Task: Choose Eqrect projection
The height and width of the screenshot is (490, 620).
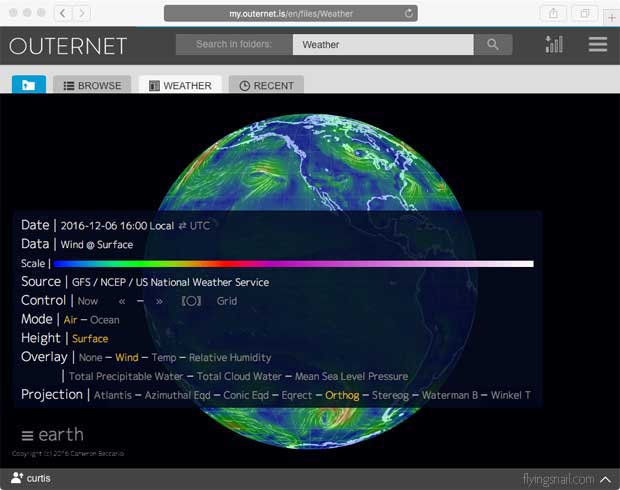Action: (x=297, y=395)
